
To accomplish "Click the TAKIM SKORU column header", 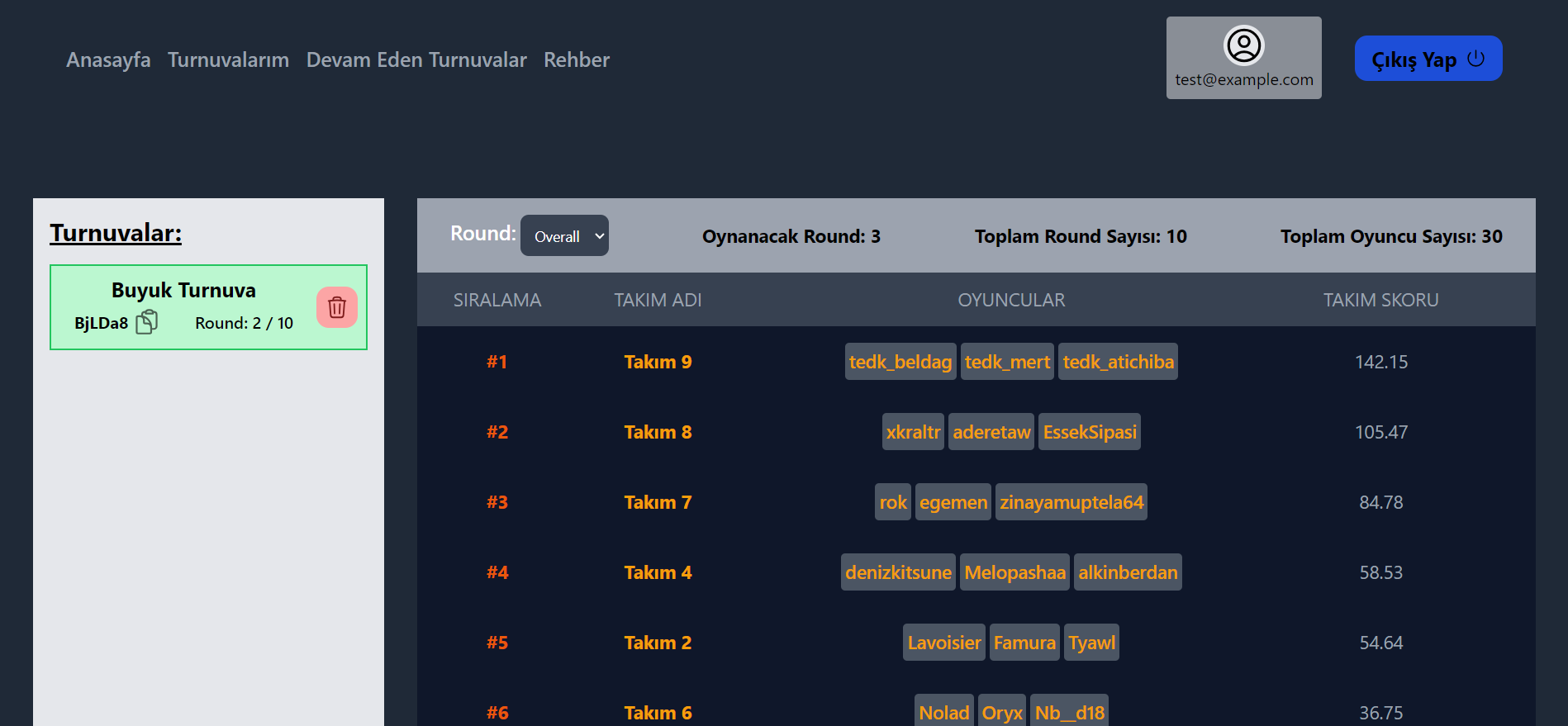I will pyautogui.click(x=1381, y=300).
